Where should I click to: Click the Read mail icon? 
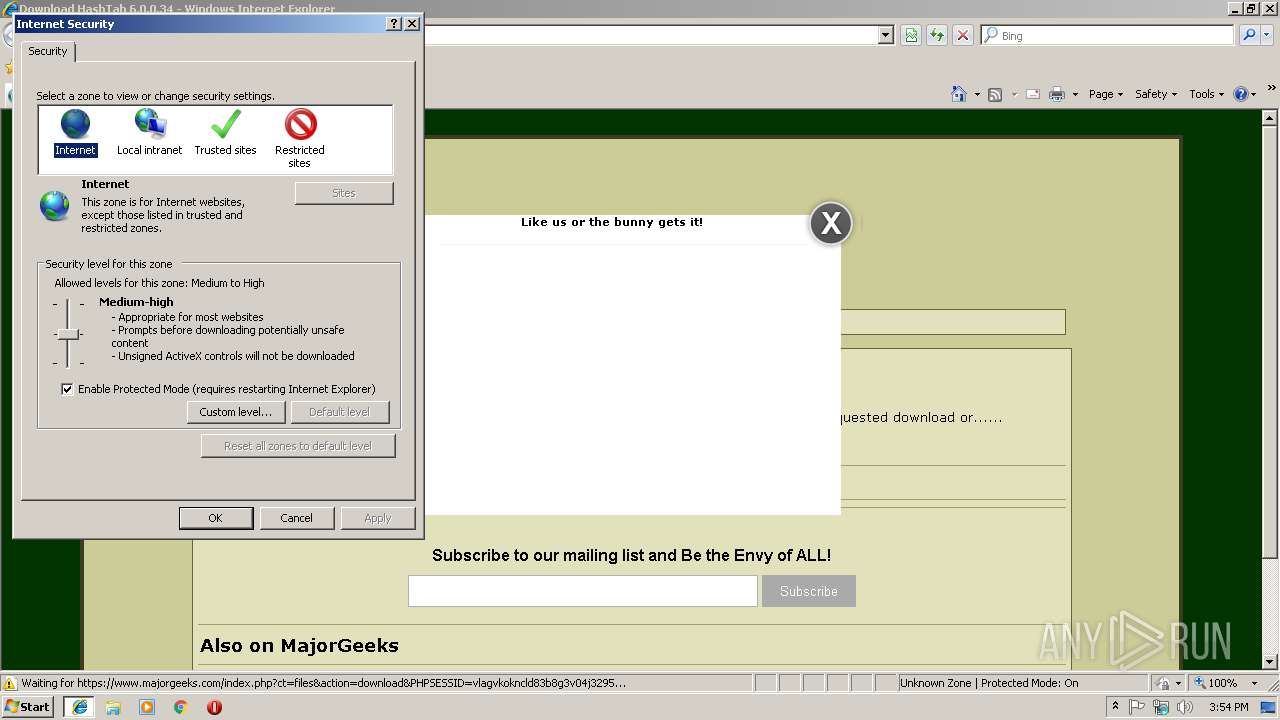point(1033,94)
